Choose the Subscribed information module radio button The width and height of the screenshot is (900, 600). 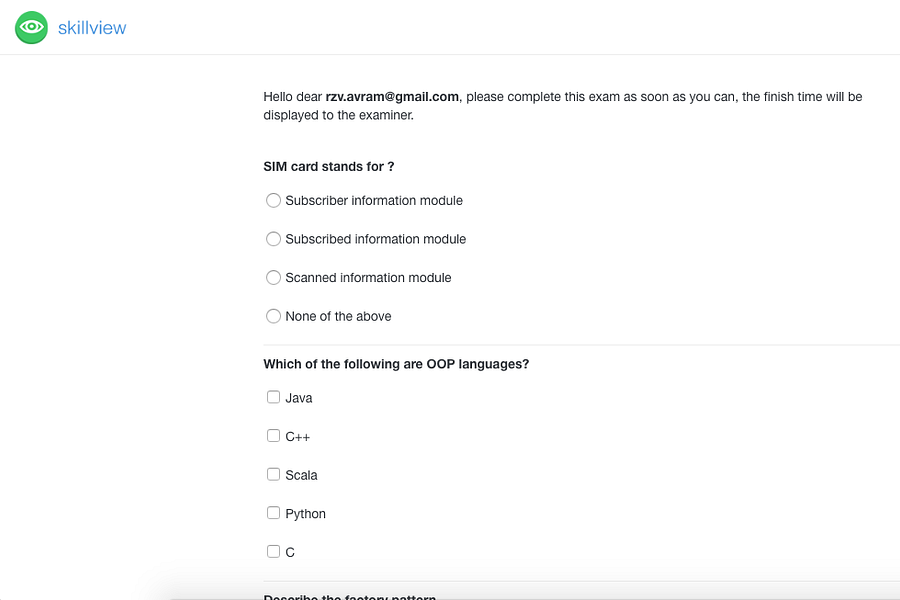[273, 239]
